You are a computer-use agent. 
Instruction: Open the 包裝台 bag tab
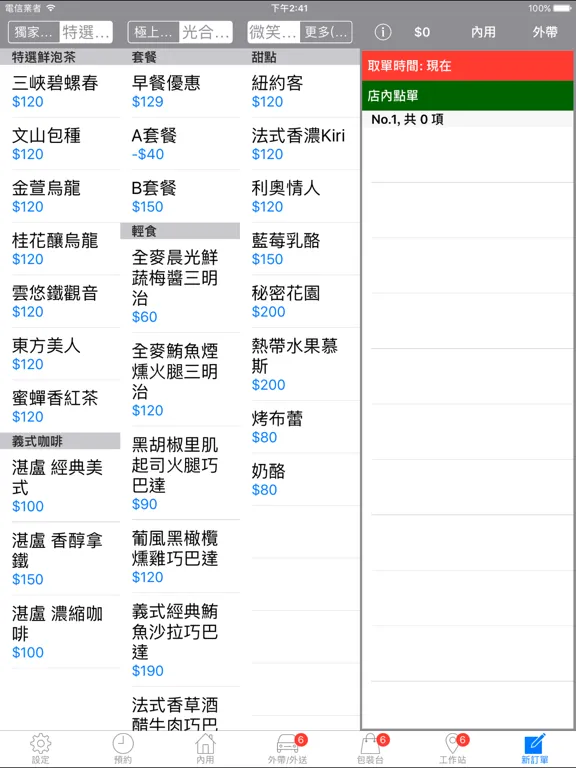click(x=370, y=749)
